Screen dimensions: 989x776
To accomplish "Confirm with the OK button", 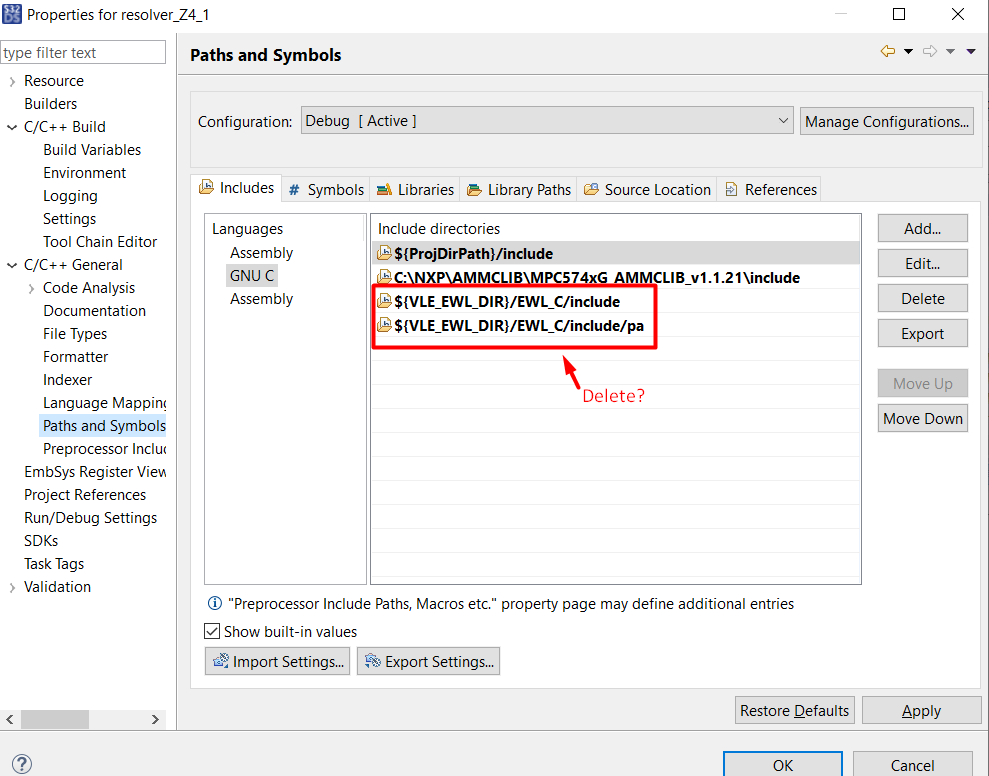I will [783, 765].
